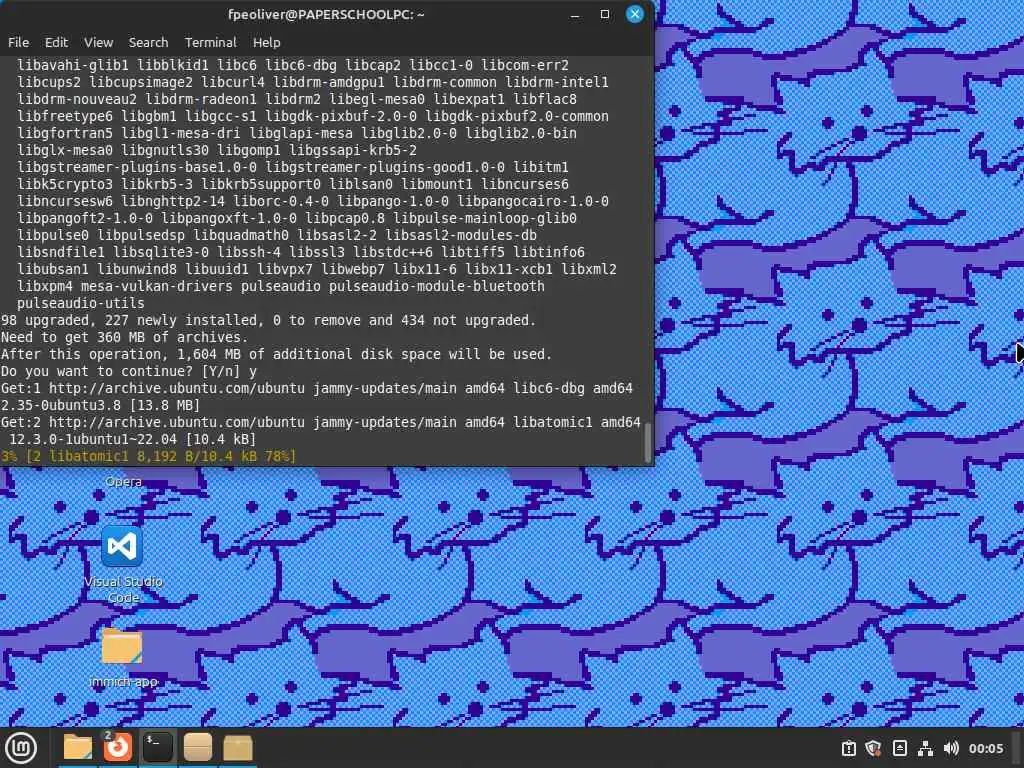The width and height of the screenshot is (1024, 768).
Task: Click the 'After this operation, 1,604 MB' line
Action: click(276, 354)
